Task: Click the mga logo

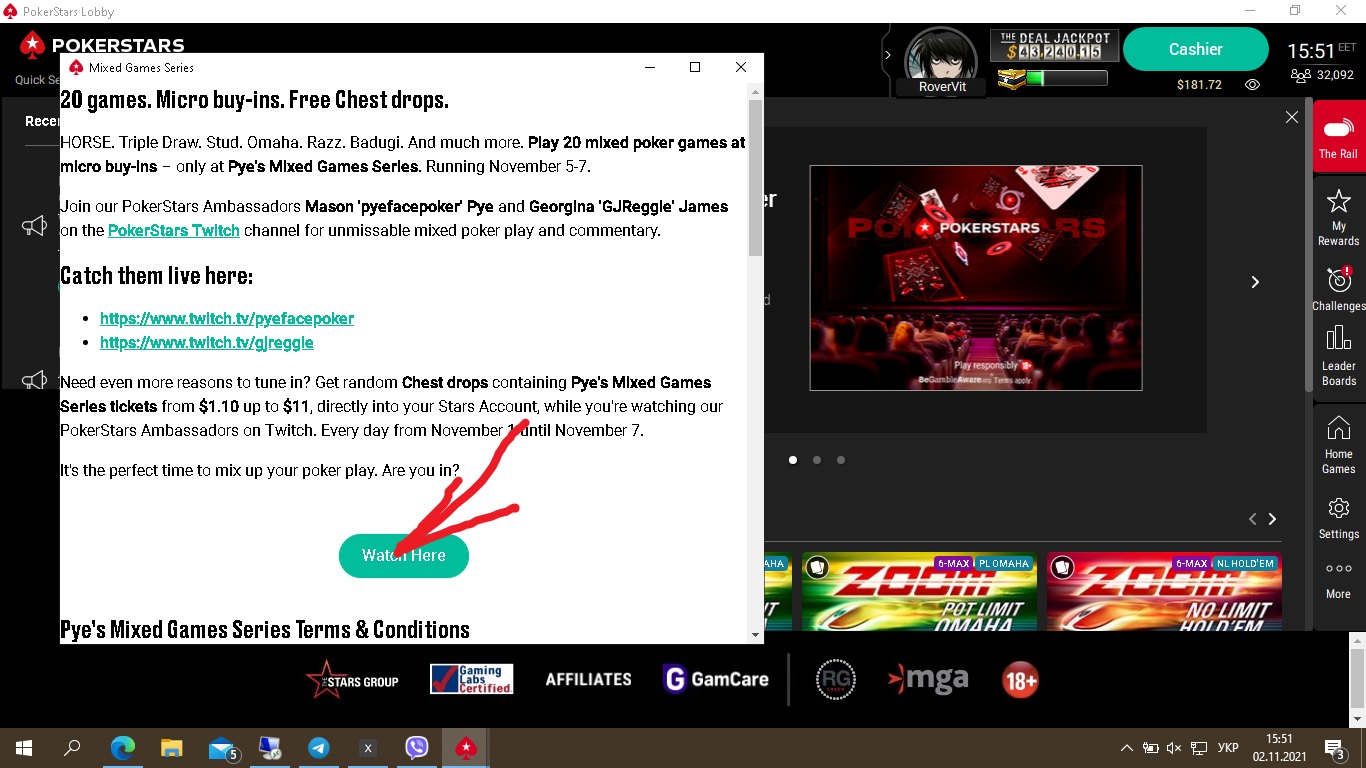Action: point(928,680)
